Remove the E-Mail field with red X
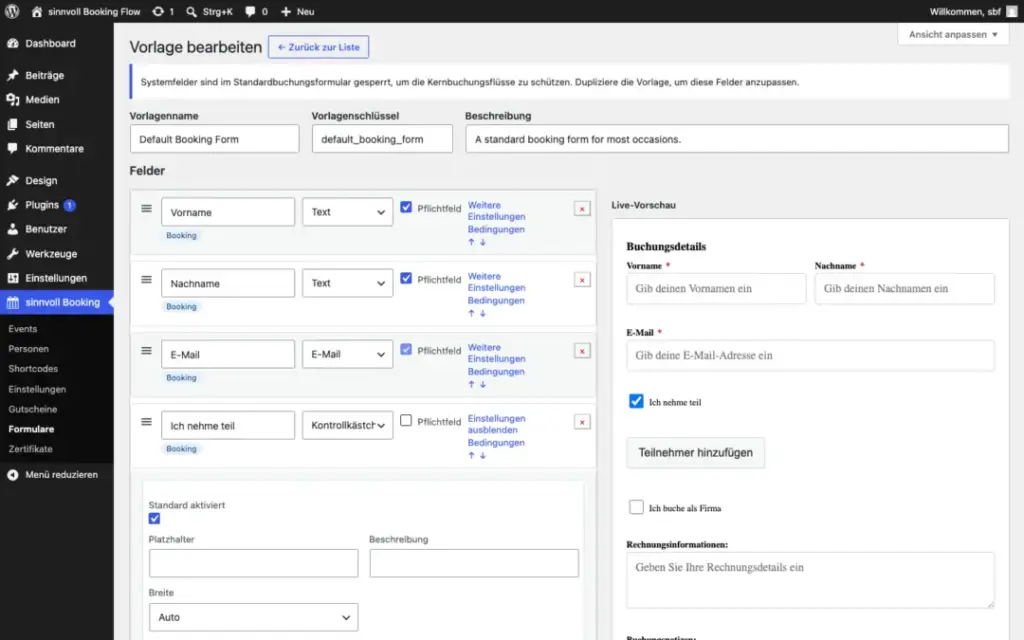1024x640 pixels. pyautogui.click(x=582, y=351)
